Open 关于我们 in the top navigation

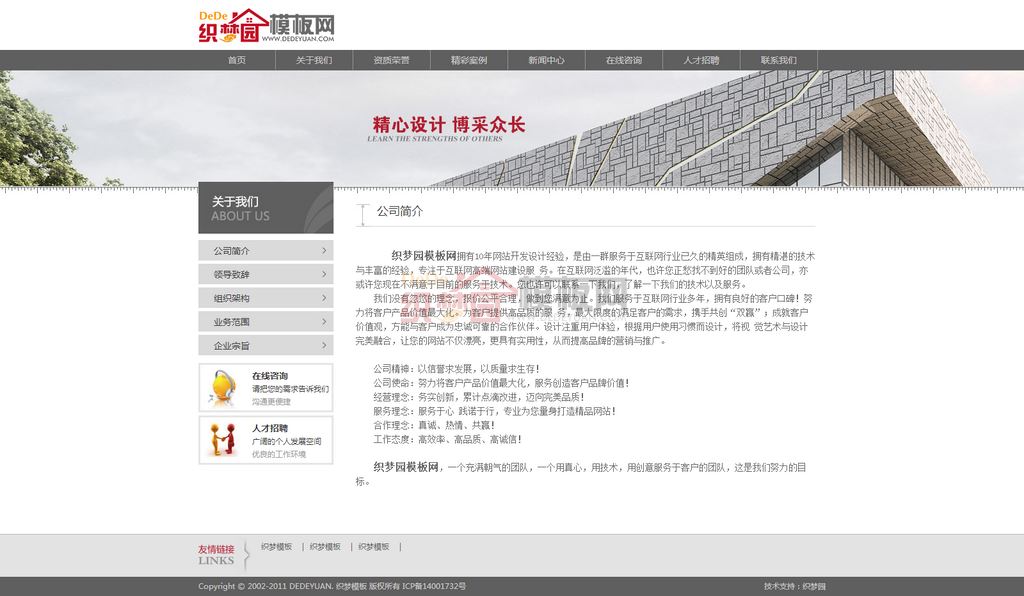coord(314,60)
